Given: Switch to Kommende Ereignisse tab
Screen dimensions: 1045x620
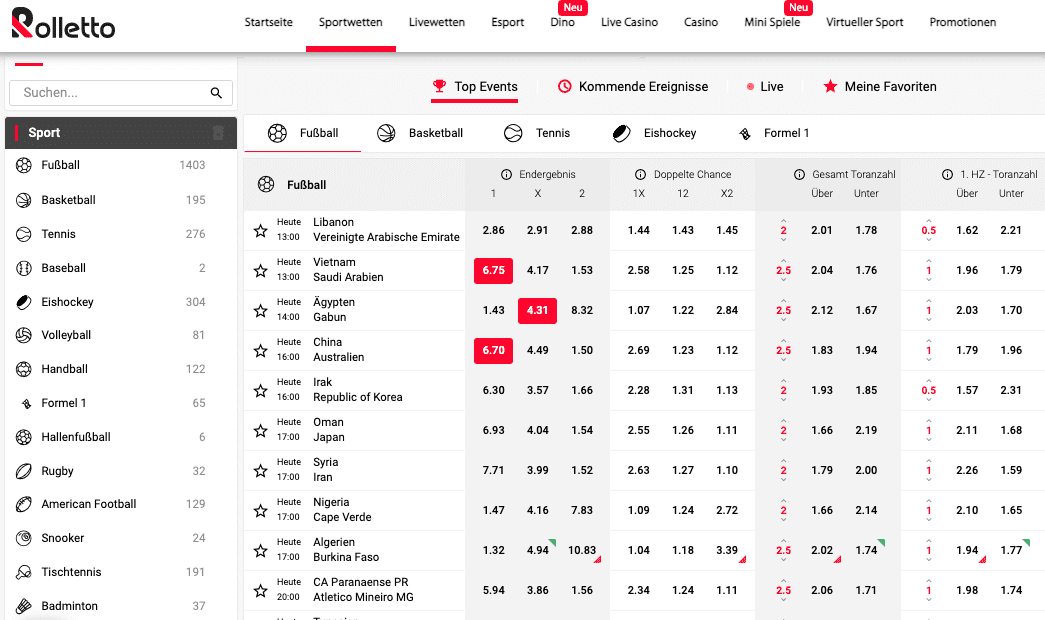Looking at the screenshot, I should 632,87.
